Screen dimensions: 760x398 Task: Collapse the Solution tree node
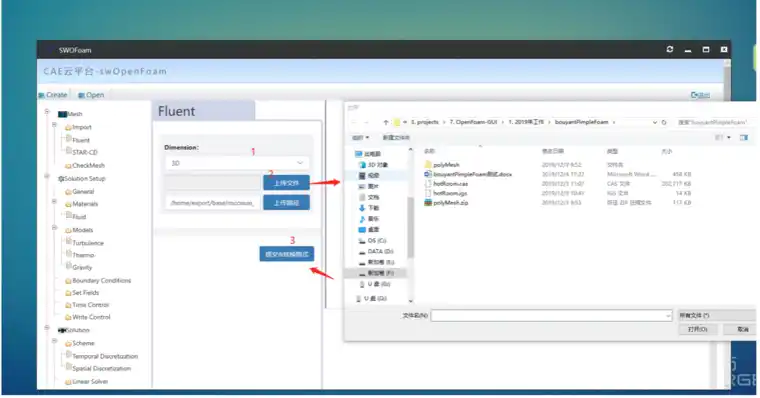tap(47, 328)
